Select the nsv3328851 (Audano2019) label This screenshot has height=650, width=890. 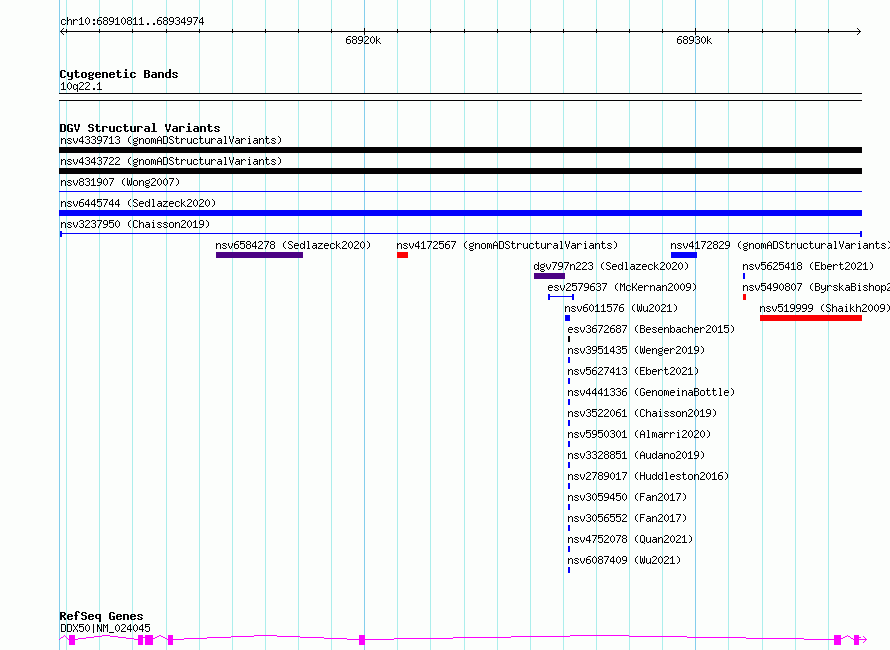(x=636, y=455)
